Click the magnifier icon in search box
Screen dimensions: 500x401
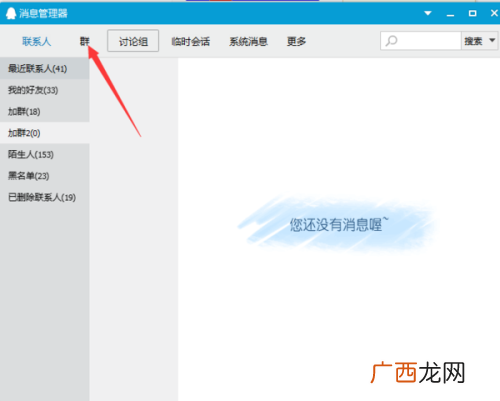click(391, 41)
